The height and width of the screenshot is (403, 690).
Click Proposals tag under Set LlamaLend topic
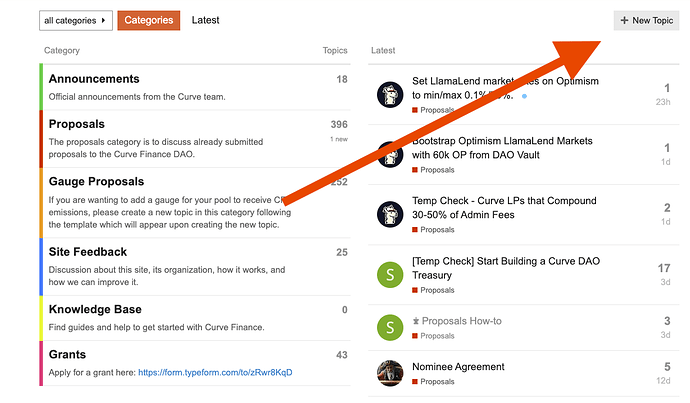pos(433,110)
